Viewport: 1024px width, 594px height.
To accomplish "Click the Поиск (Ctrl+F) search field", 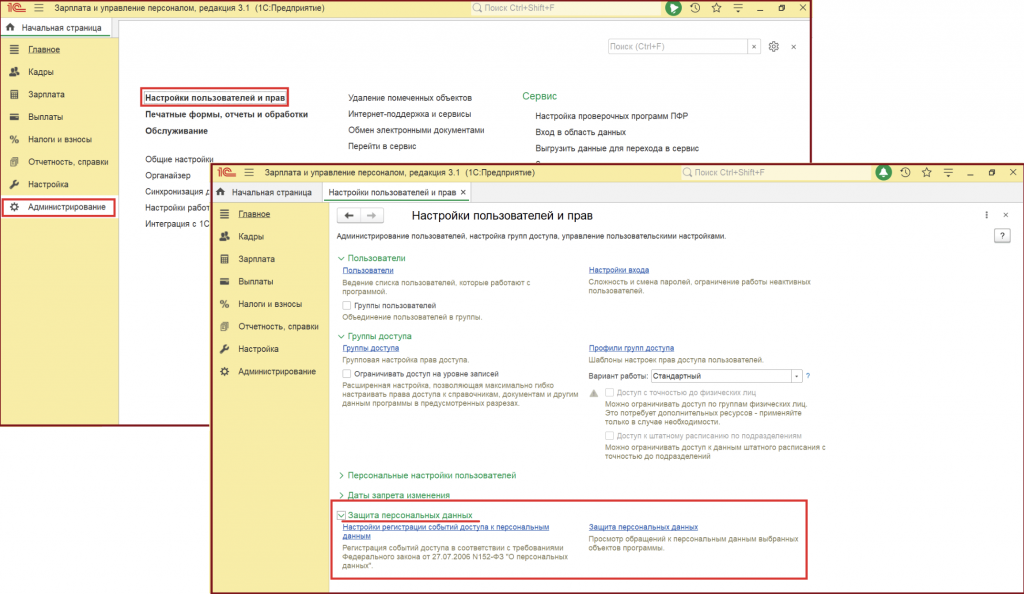I will [678, 47].
